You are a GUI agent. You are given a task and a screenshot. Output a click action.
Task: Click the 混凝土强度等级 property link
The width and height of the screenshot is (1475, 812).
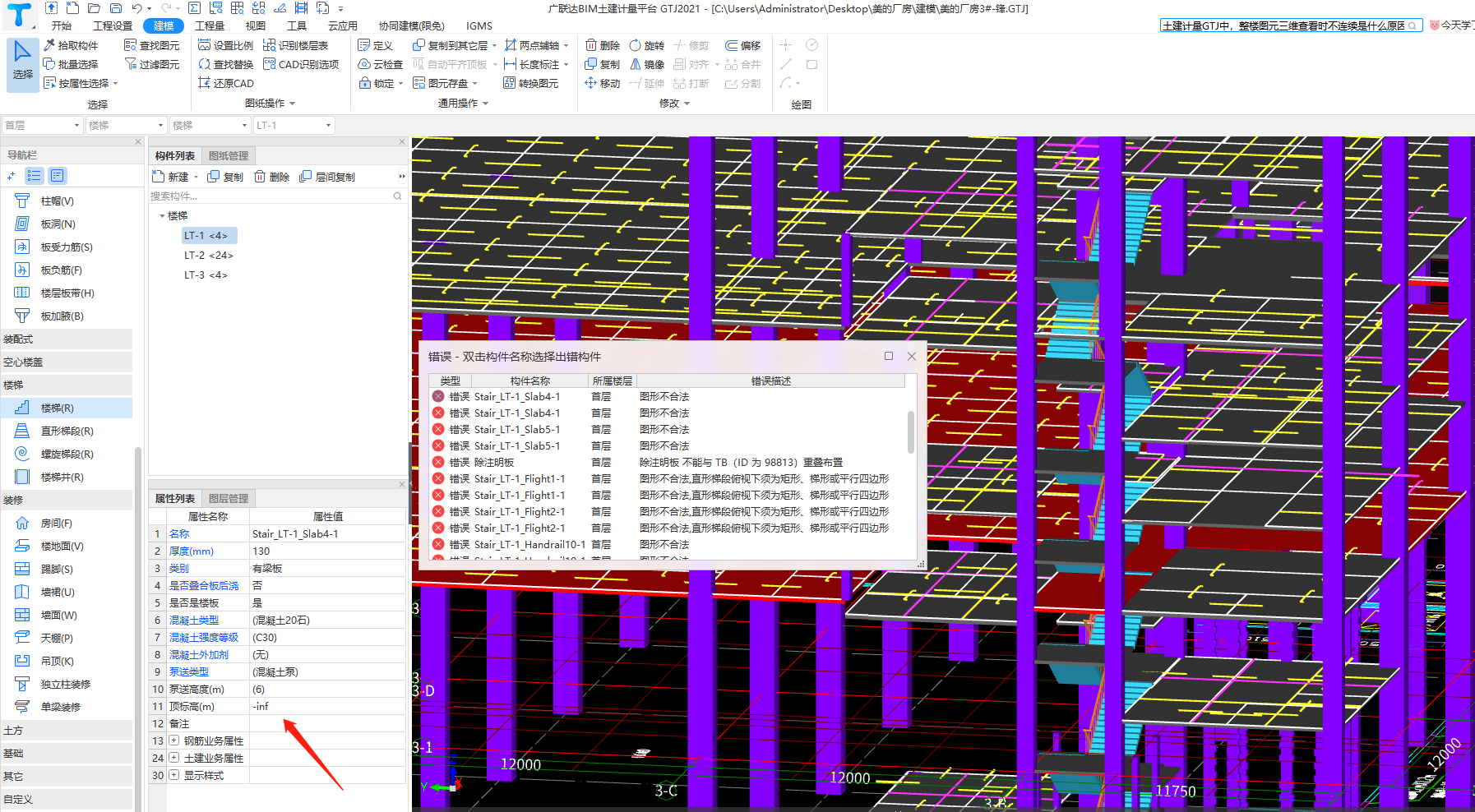[x=204, y=637]
